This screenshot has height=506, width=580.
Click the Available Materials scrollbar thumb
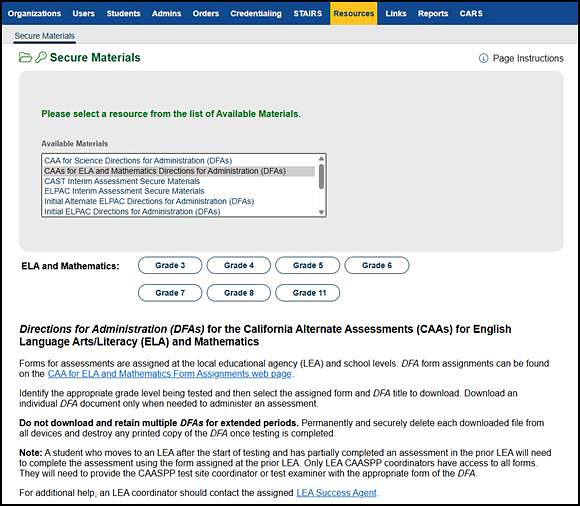[x=321, y=176]
